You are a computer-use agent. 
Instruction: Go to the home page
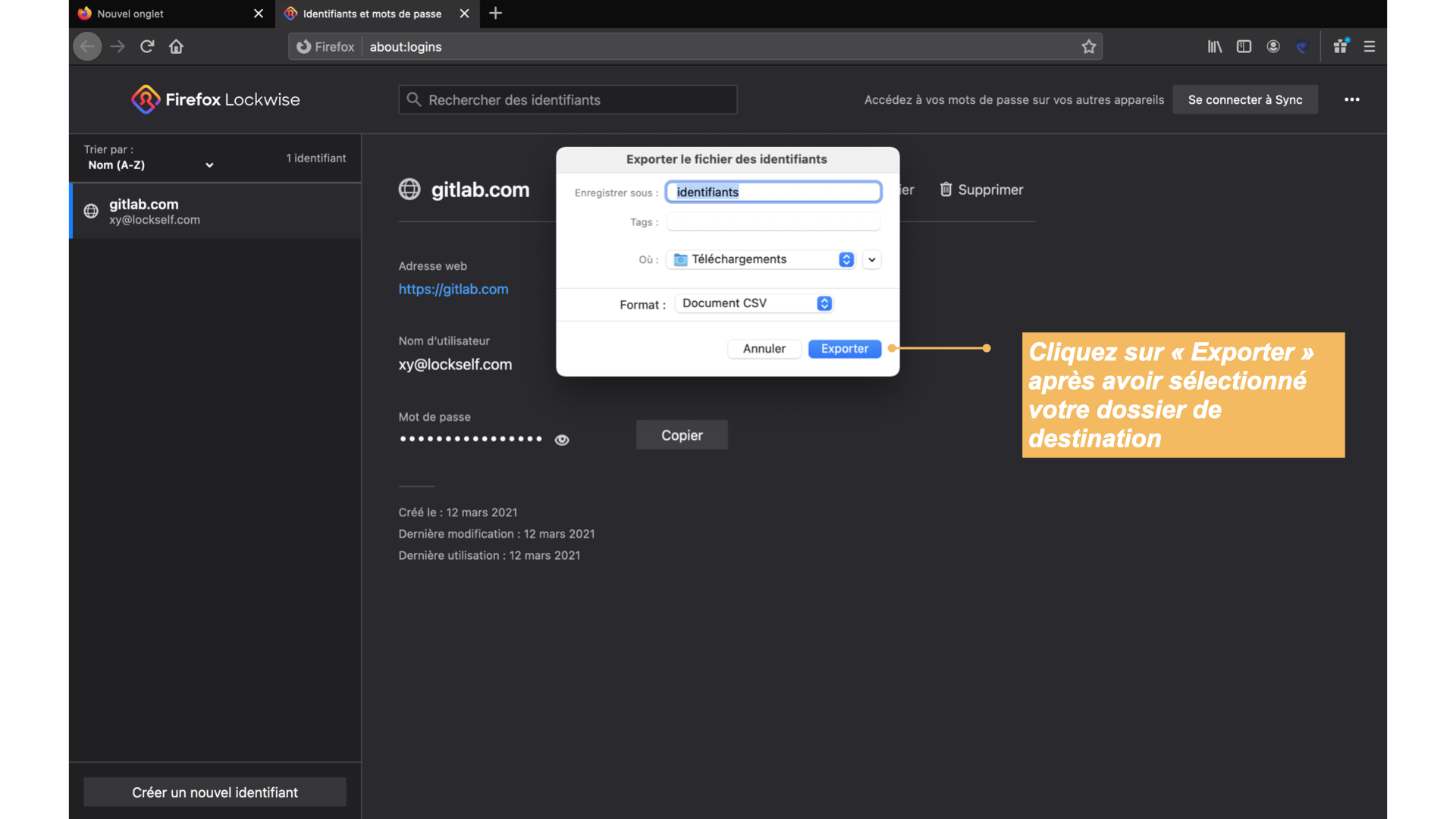tap(176, 46)
